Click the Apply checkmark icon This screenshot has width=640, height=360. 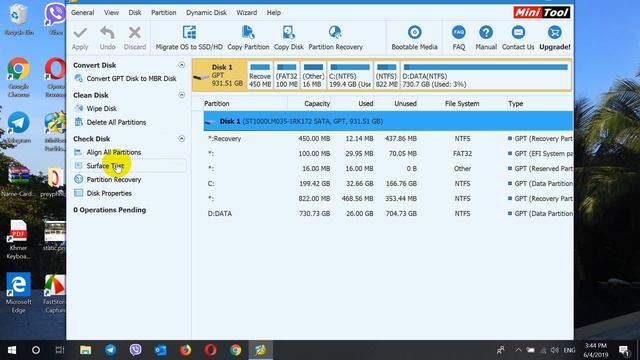click(x=80, y=33)
